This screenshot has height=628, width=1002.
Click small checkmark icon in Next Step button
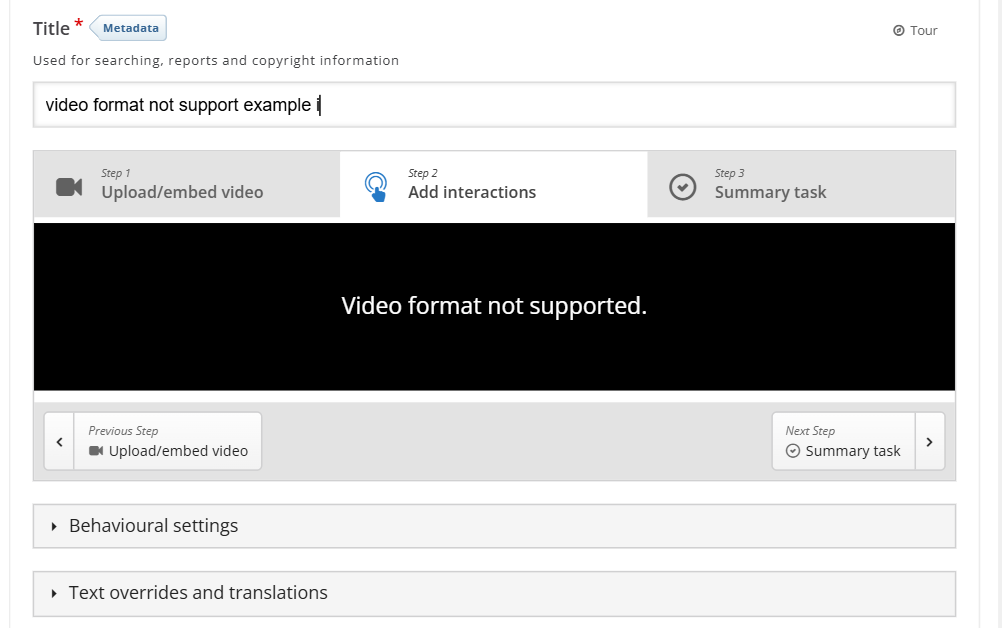point(793,451)
